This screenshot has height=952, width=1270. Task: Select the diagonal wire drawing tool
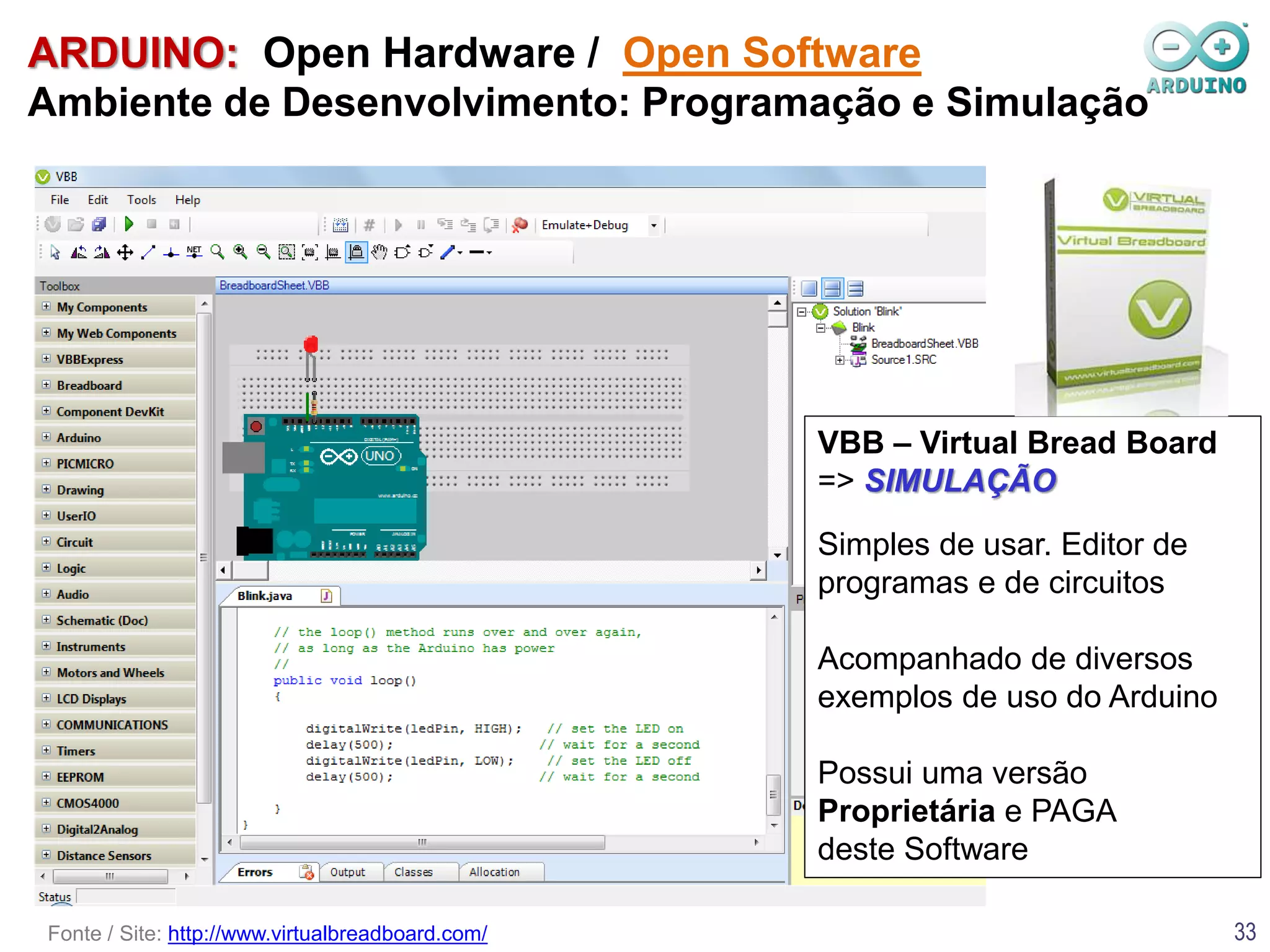point(148,252)
